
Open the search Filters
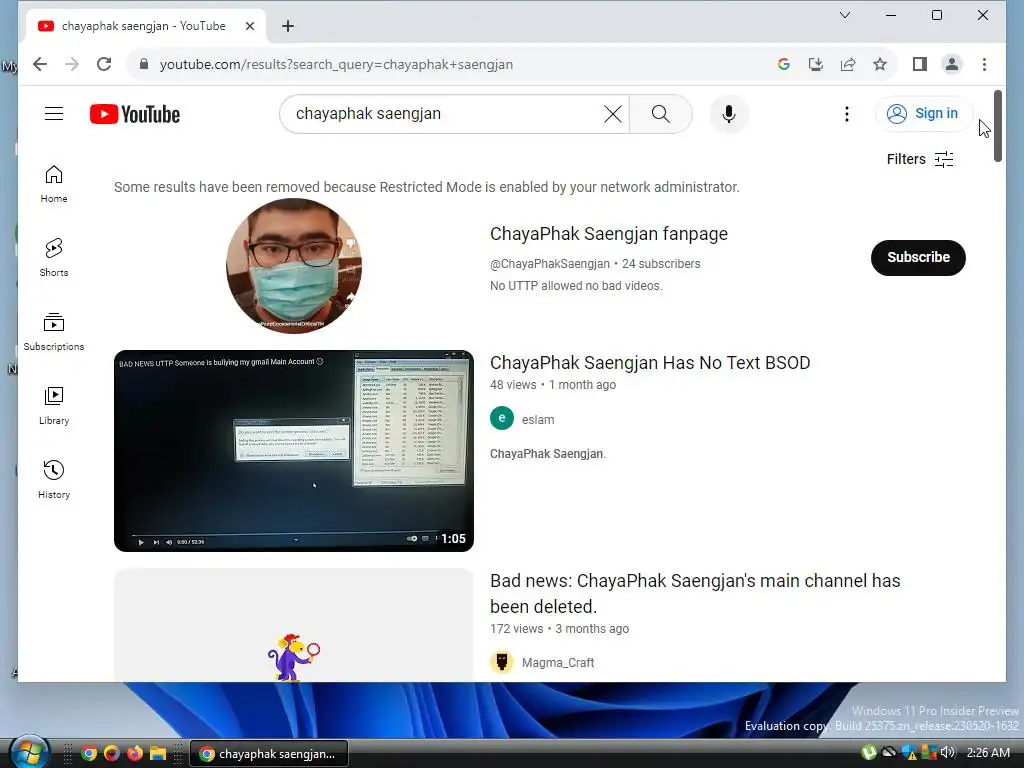920,159
